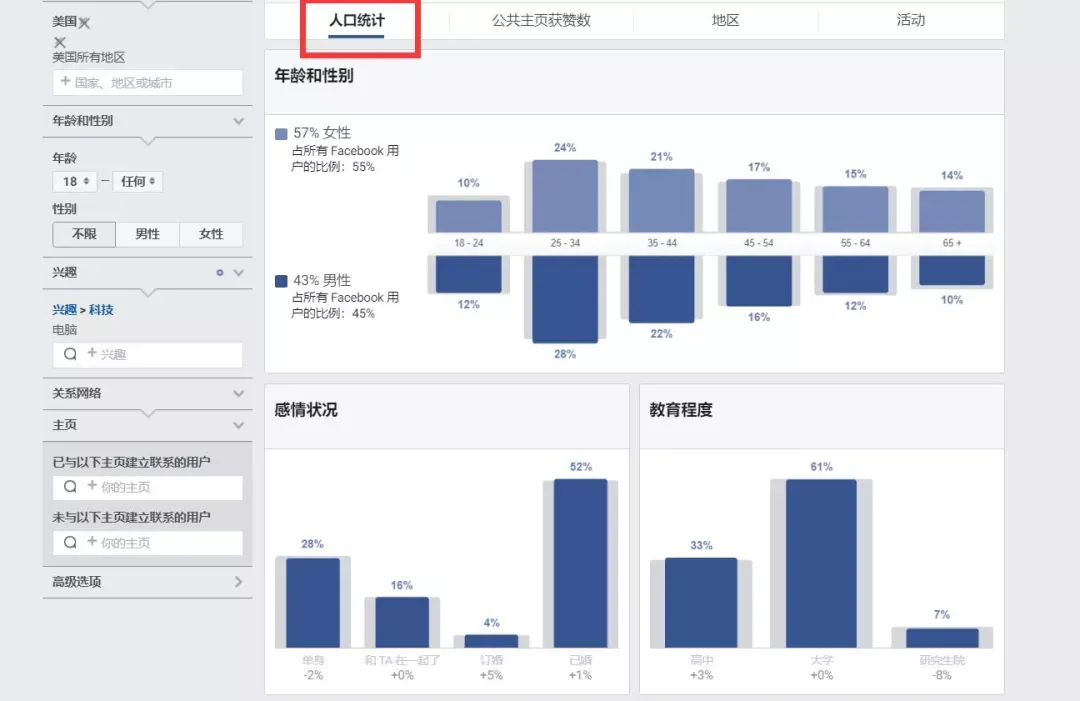
Task: Open the minimum age 18 dropdown
Action: click(x=74, y=181)
